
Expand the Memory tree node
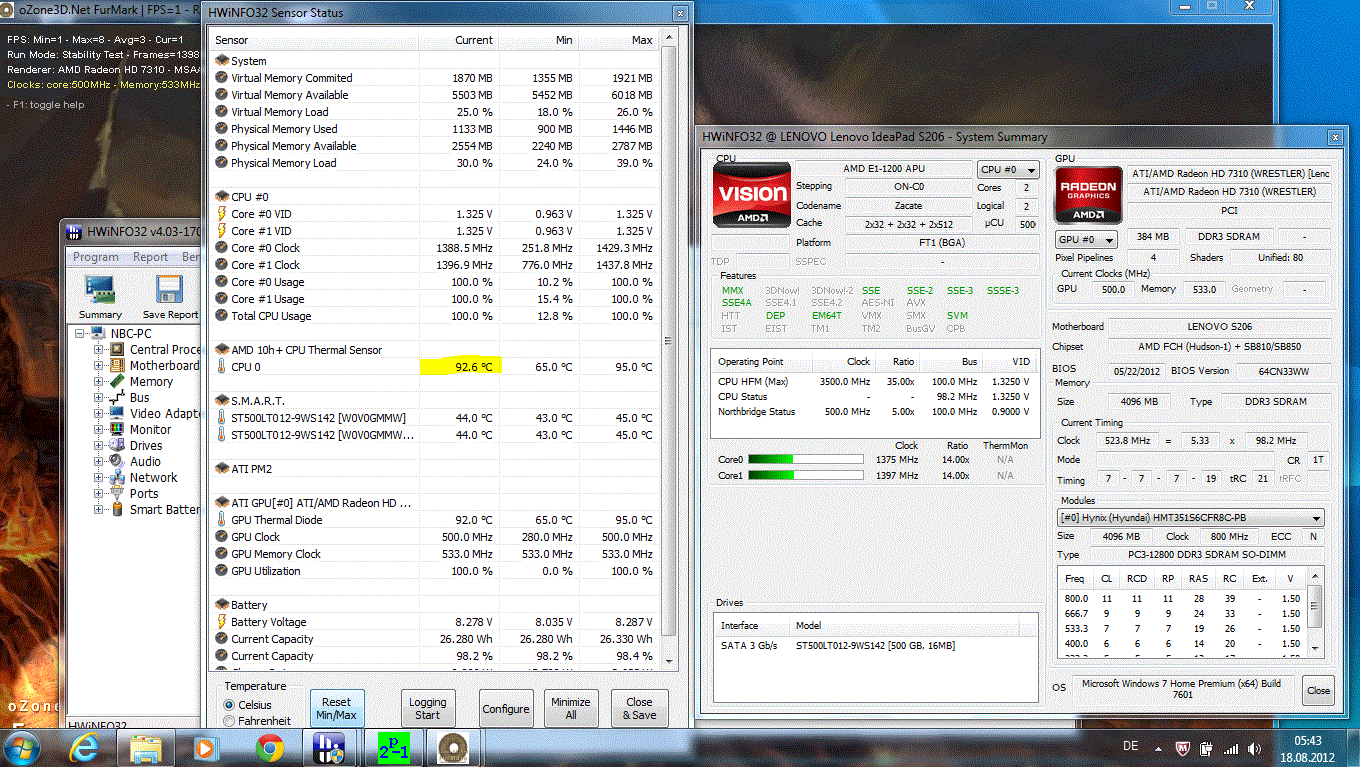(99, 381)
